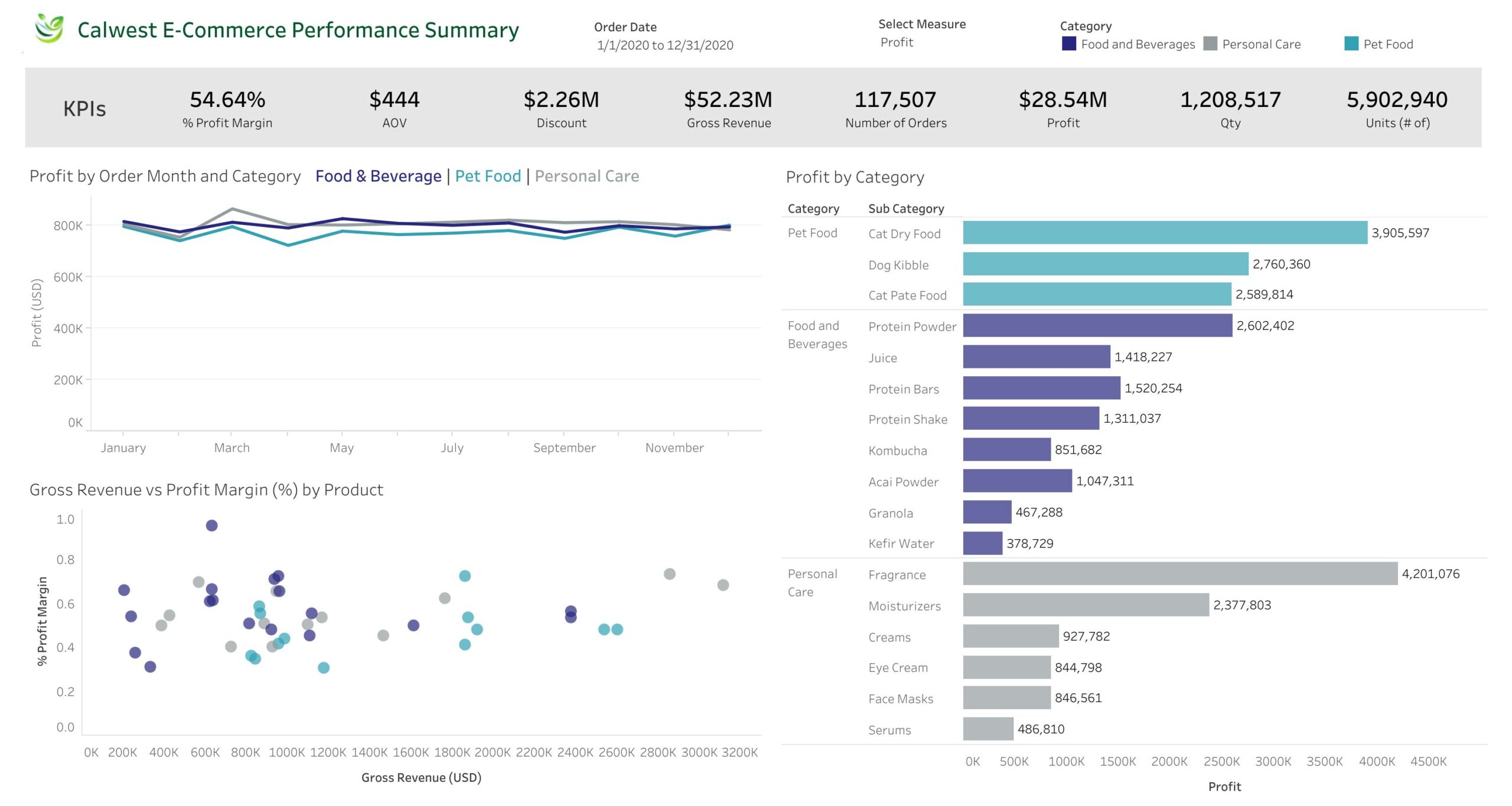Select the Fragrance profit bar
The width and height of the screenshot is (1512, 806).
tap(1179, 573)
